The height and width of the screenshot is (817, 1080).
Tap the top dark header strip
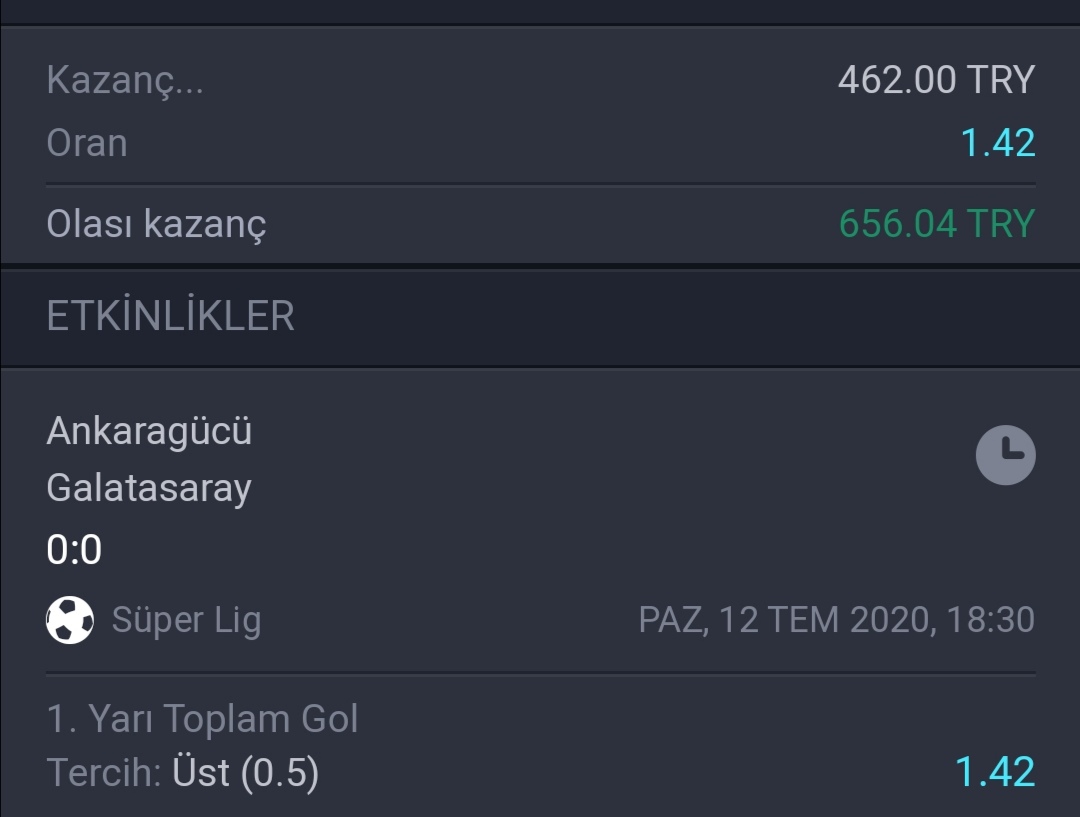(x=540, y=12)
